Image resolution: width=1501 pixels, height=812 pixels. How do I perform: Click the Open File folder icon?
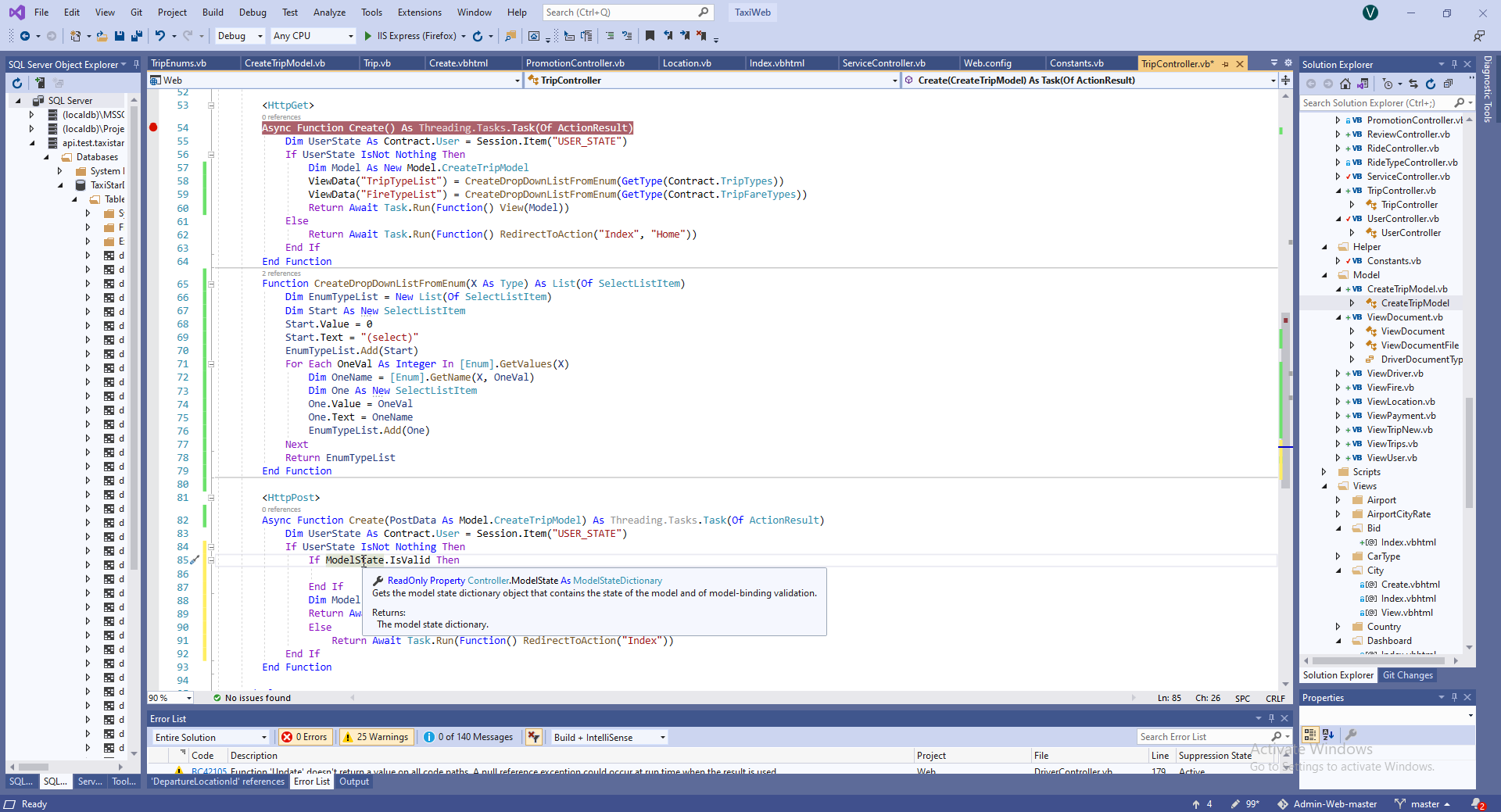102,36
